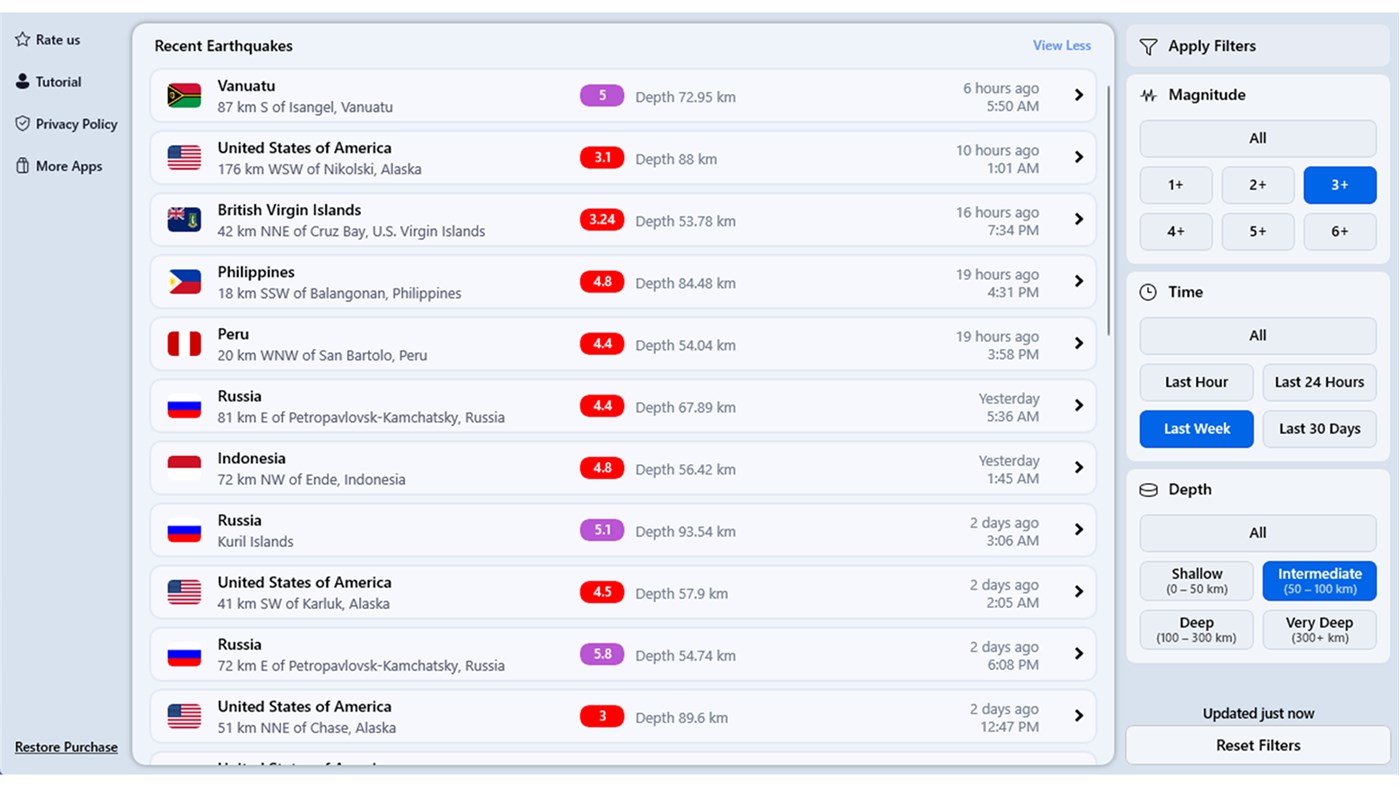Click the magnitude 5.8 badge
The height and width of the screenshot is (787, 1399).
coord(602,654)
